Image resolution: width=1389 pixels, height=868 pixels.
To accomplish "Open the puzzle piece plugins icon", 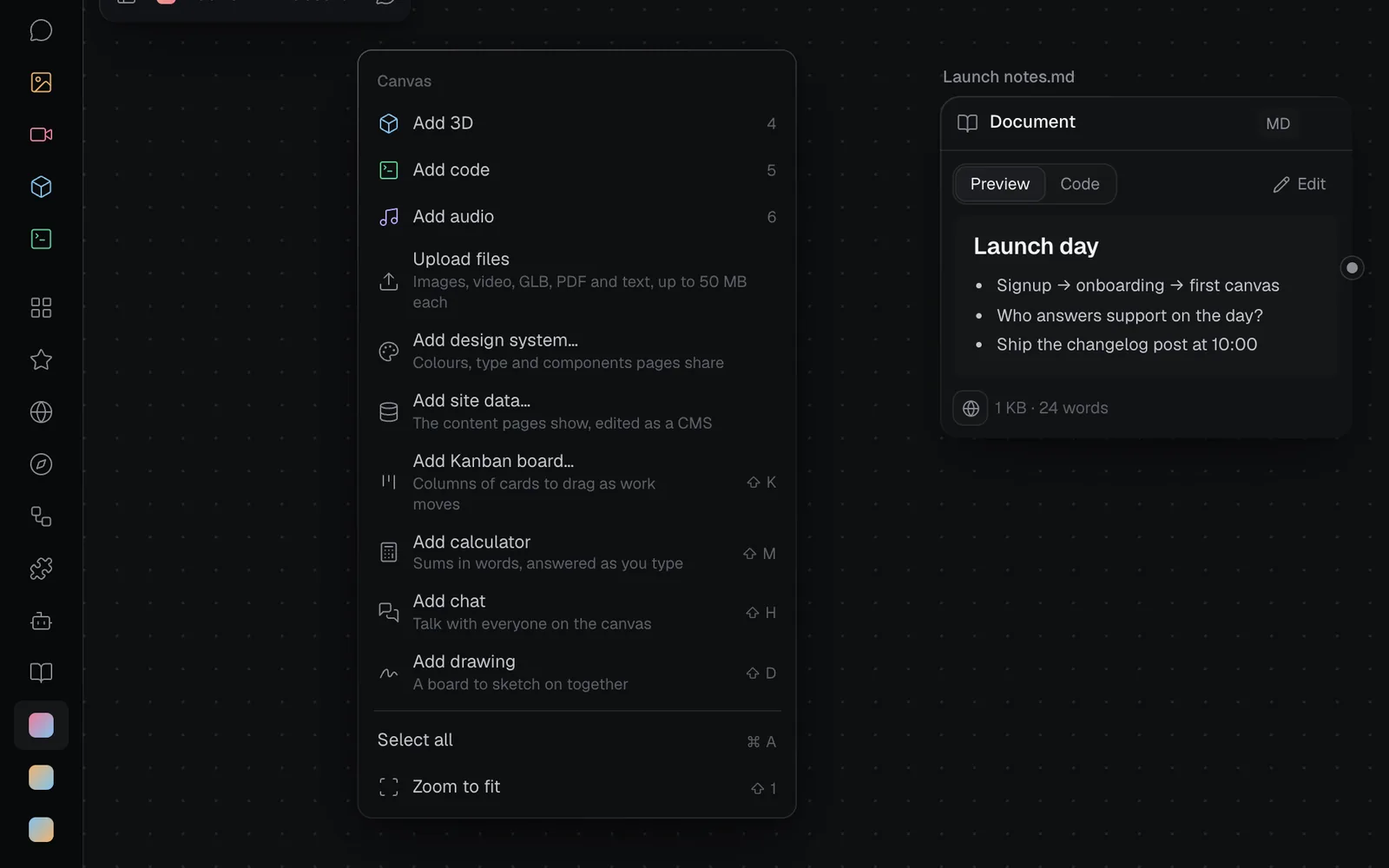I will pos(41,569).
